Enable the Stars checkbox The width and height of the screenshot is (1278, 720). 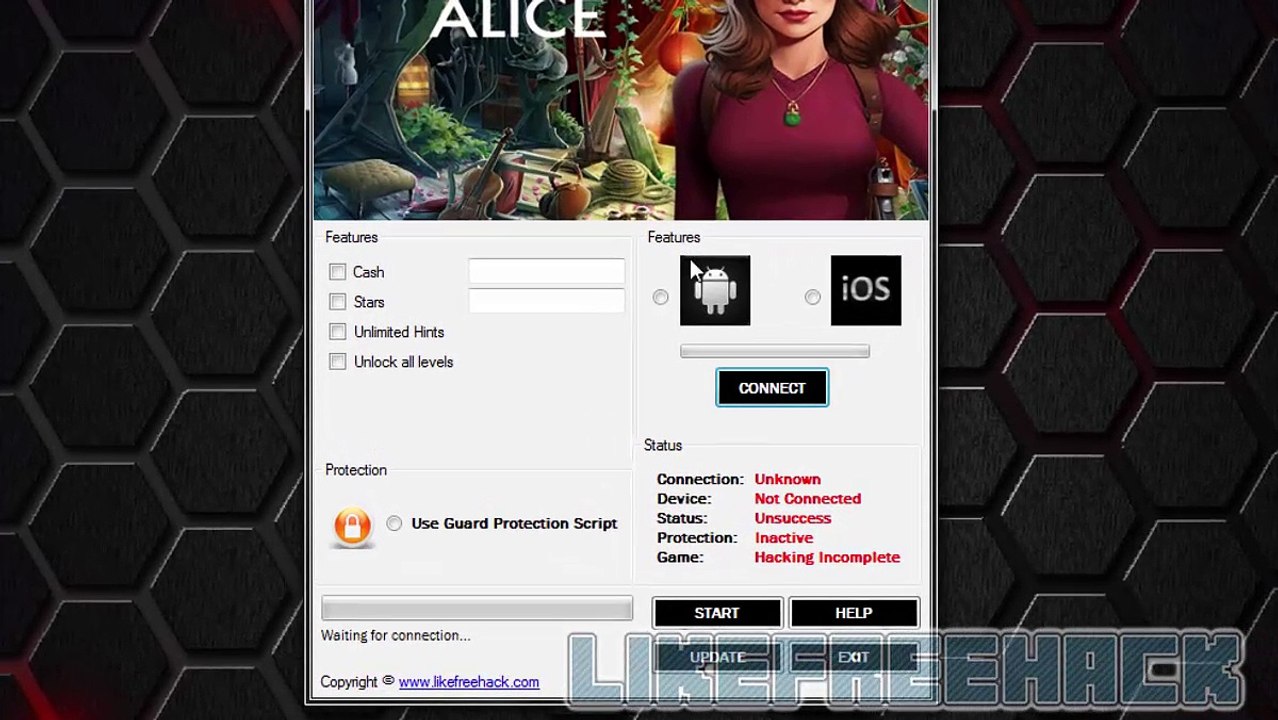[338, 302]
